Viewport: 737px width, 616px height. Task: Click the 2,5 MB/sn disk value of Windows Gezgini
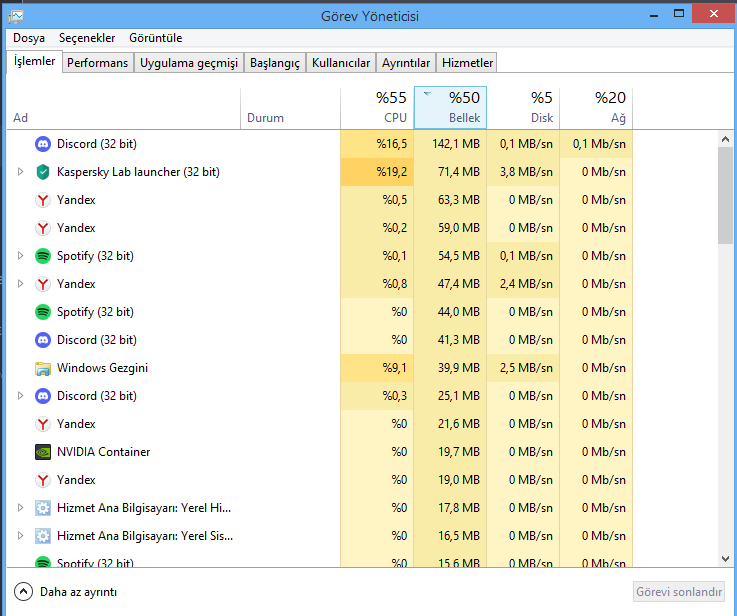pos(526,368)
